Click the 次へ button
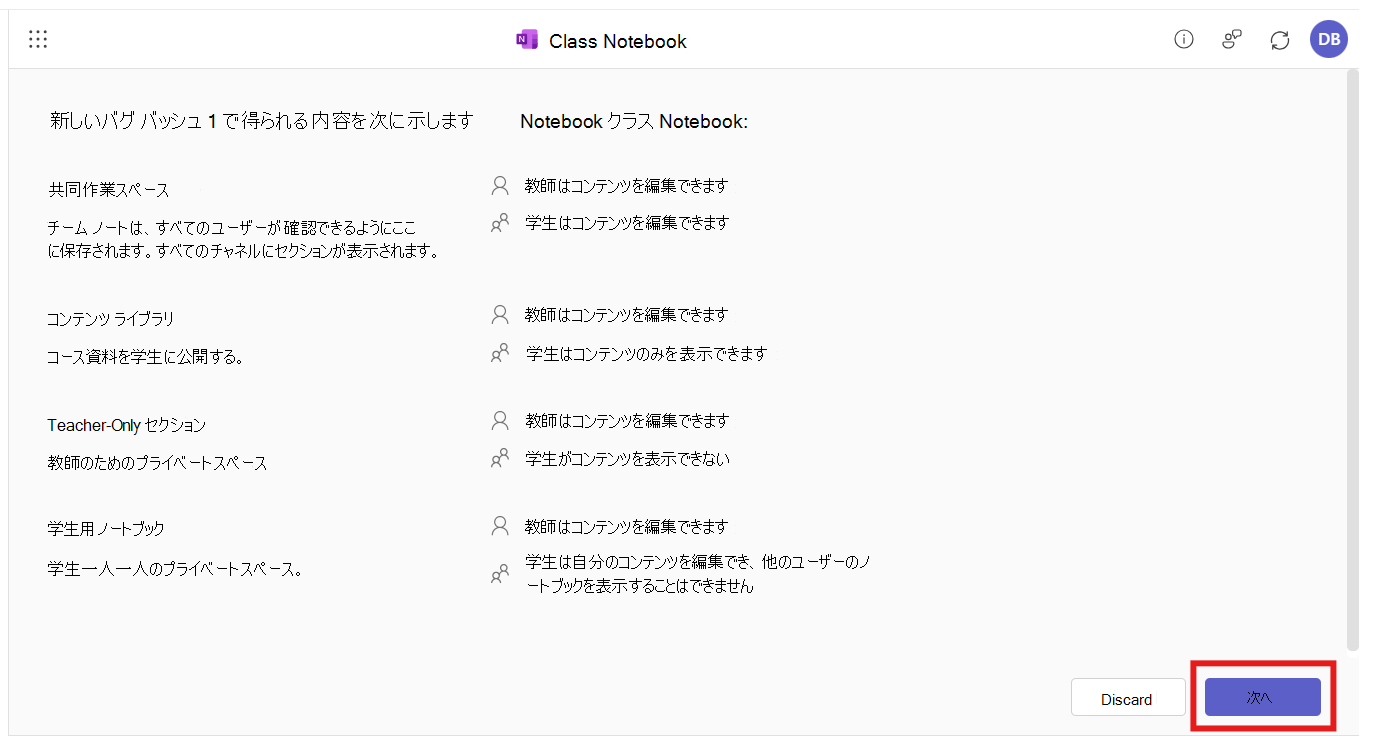This screenshot has height=744, width=1375. tap(1262, 698)
